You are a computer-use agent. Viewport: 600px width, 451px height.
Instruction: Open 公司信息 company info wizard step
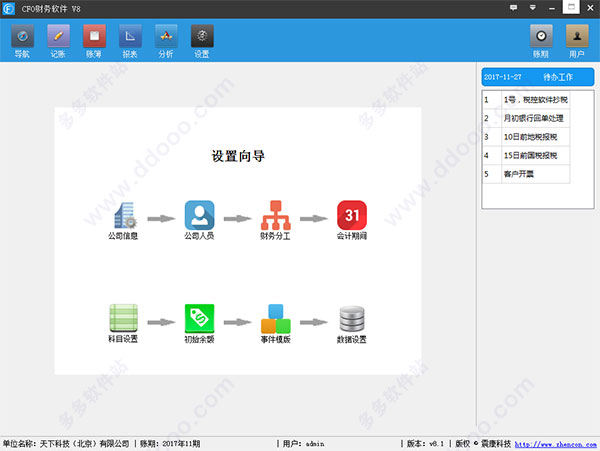[x=124, y=220]
